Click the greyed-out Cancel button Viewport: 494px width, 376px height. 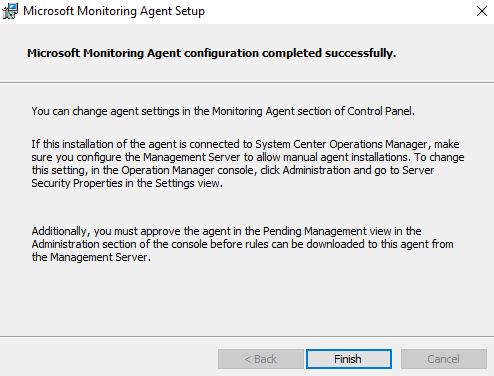tap(444, 359)
